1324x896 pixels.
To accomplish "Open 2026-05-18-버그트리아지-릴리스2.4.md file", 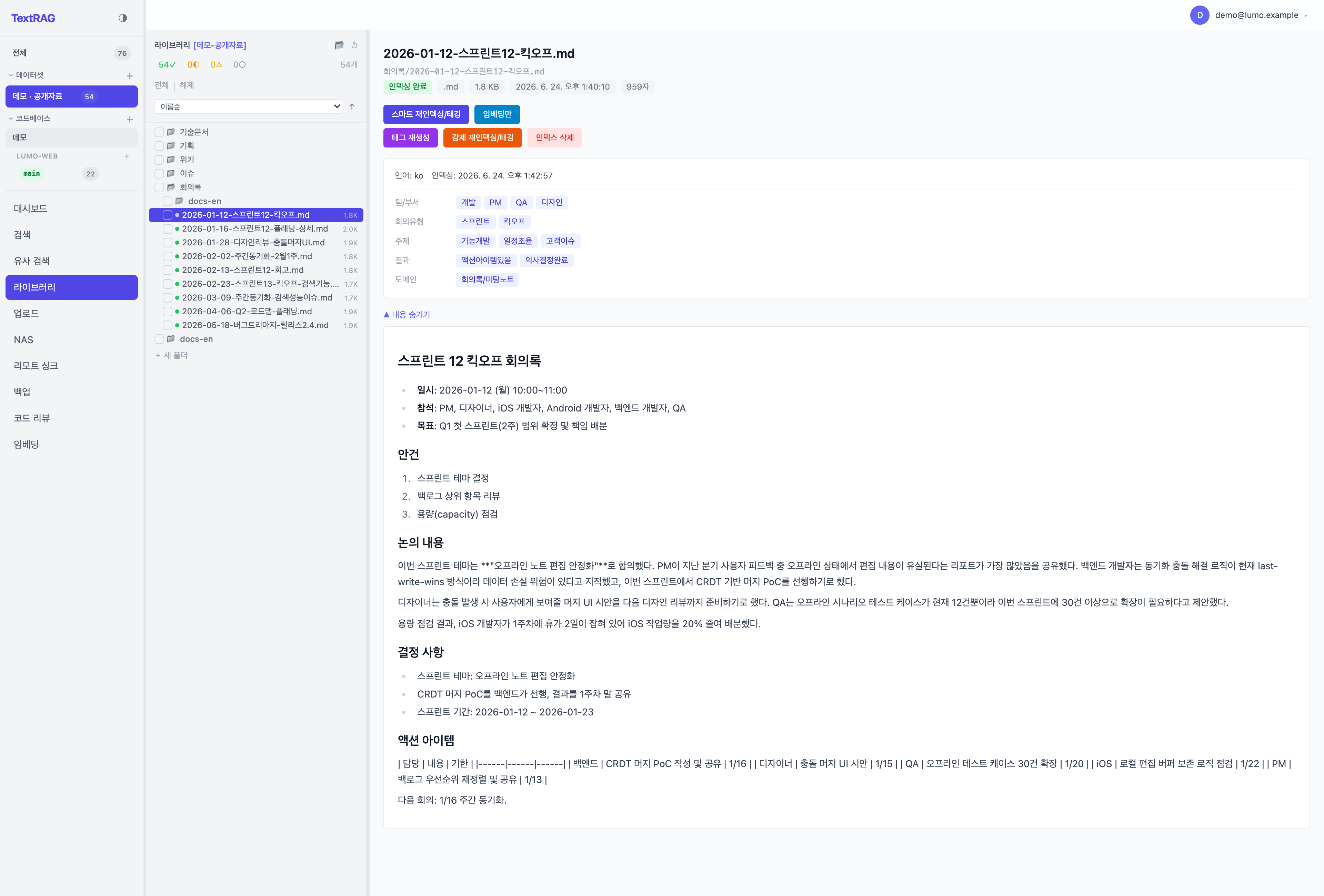I will (255, 325).
